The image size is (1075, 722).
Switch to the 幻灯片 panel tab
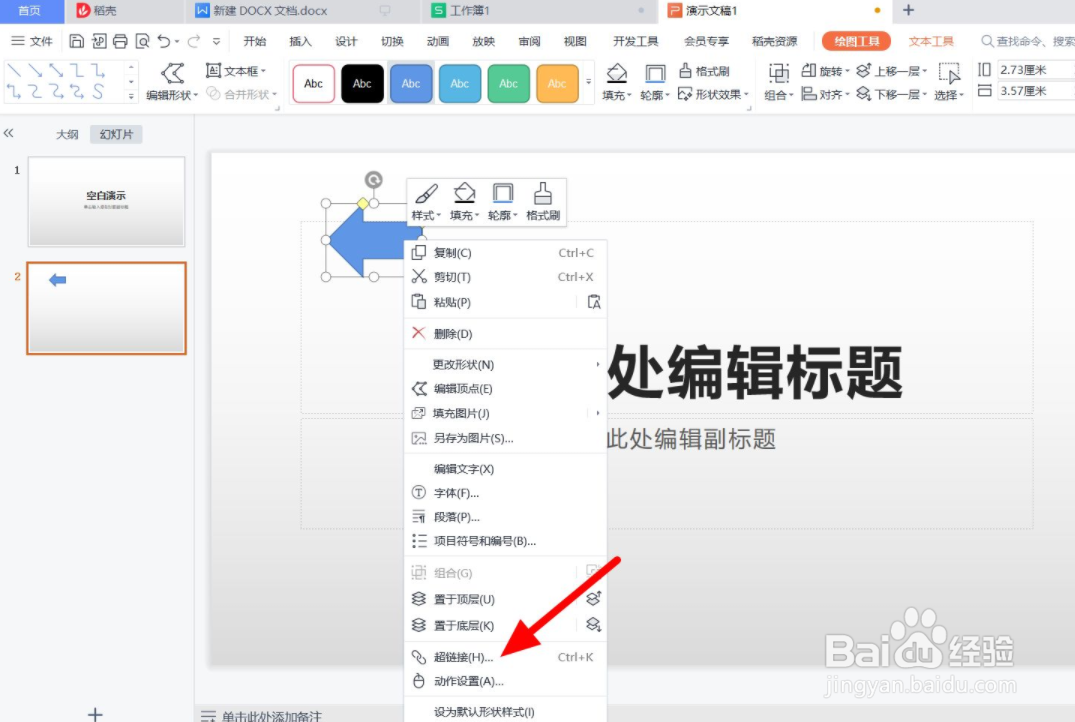pyautogui.click(x=115, y=133)
